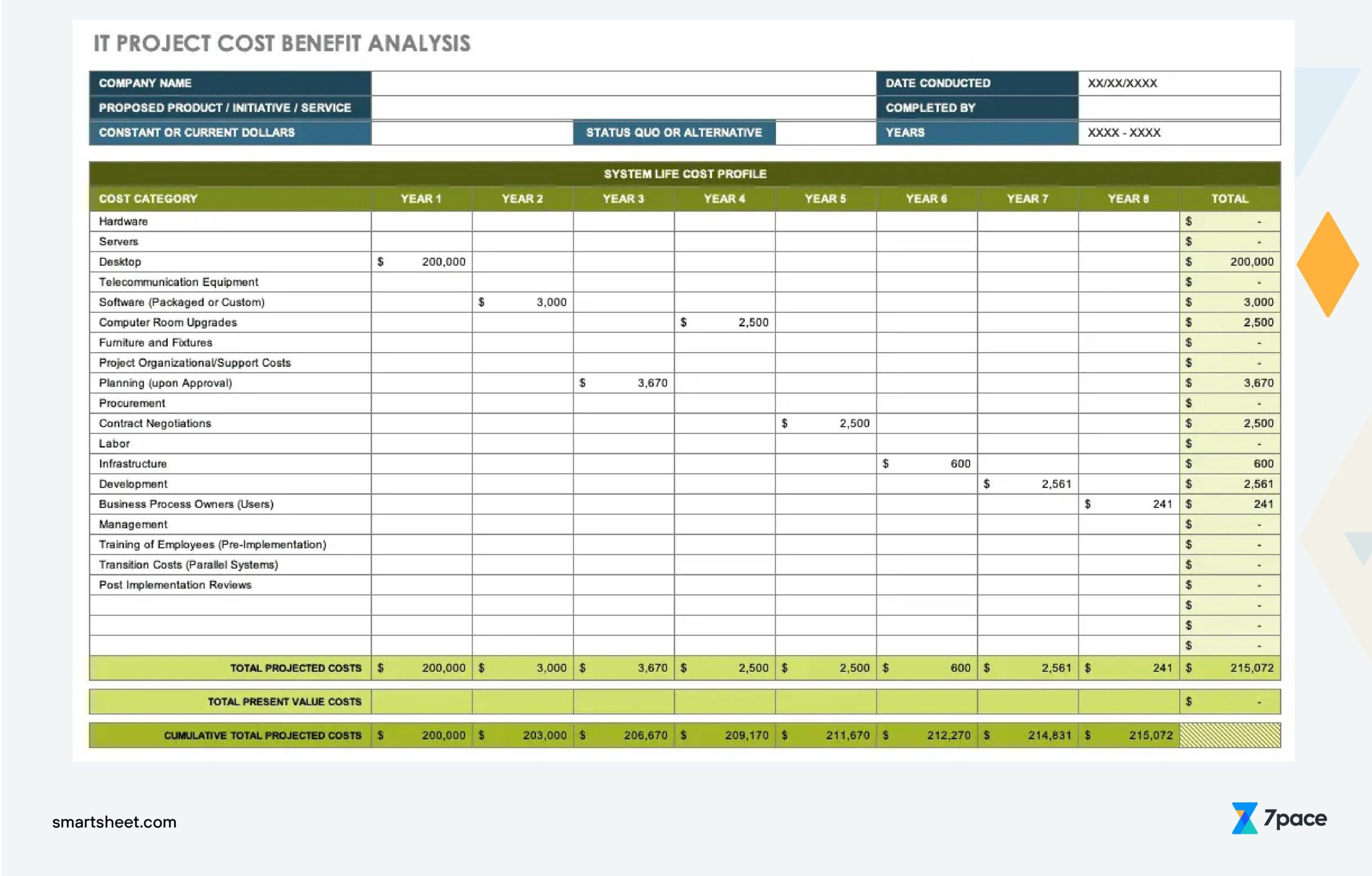Select Planning Year 3 cell 3,670
The image size is (1372, 876).
pyautogui.click(x=623, y=383)
